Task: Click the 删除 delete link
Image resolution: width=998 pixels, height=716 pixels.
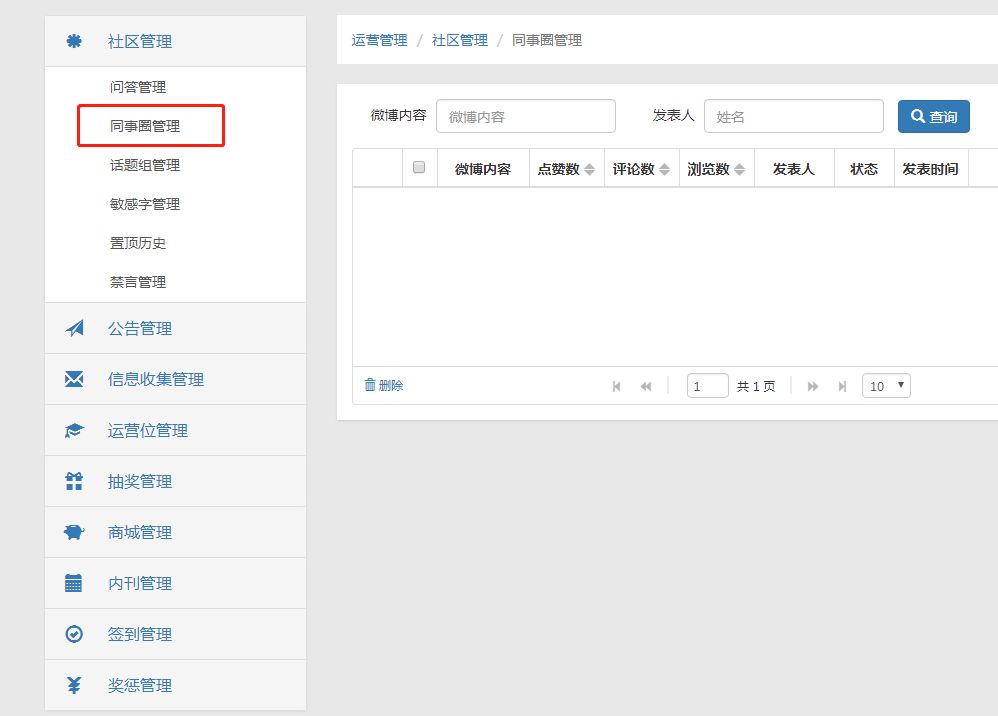Action: (384, 385)
